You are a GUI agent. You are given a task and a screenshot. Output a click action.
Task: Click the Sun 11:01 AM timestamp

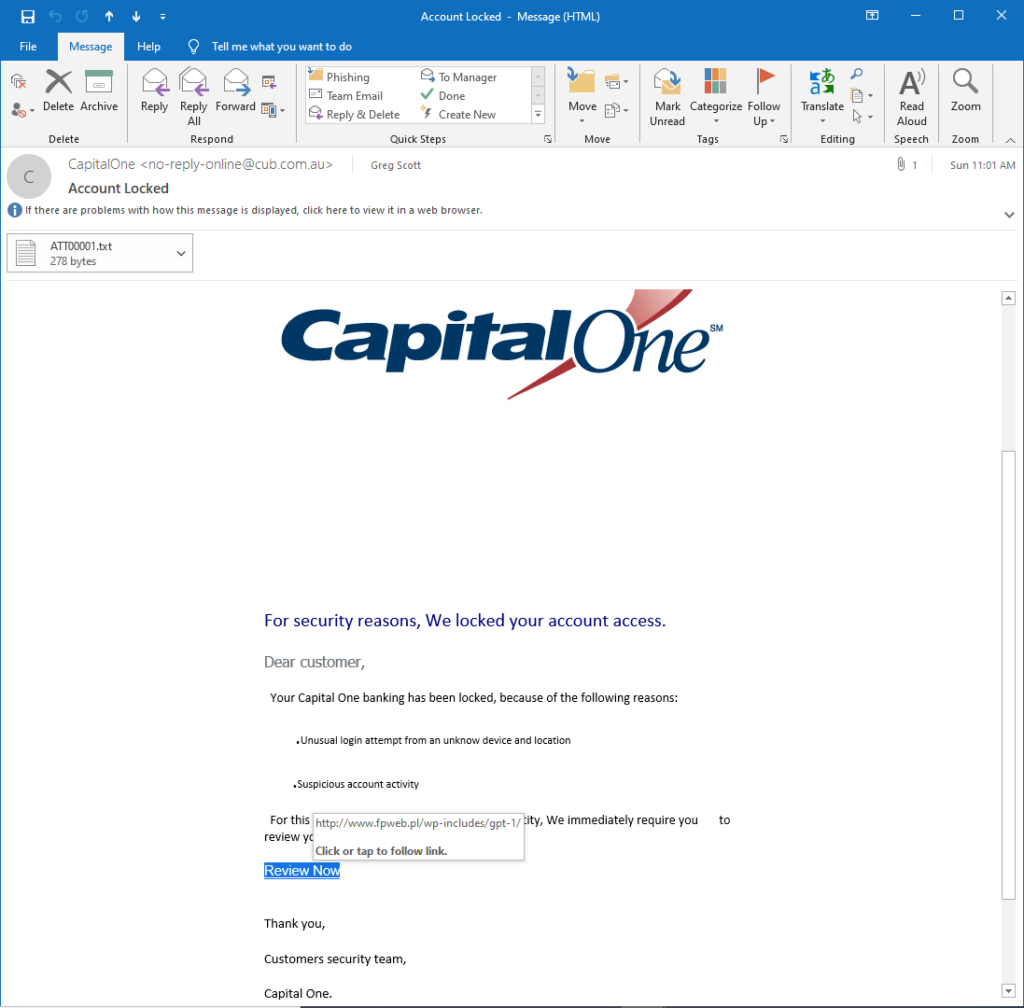982,165
